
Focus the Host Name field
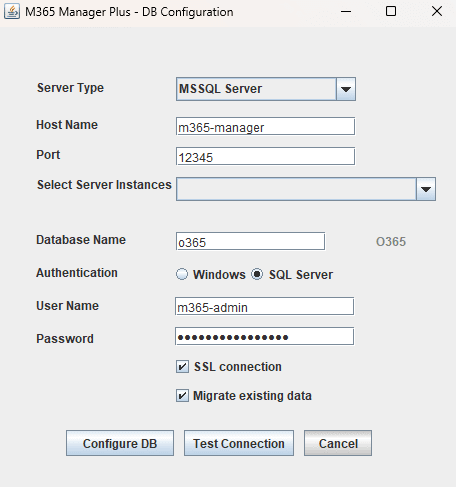[x=265, y=126]
